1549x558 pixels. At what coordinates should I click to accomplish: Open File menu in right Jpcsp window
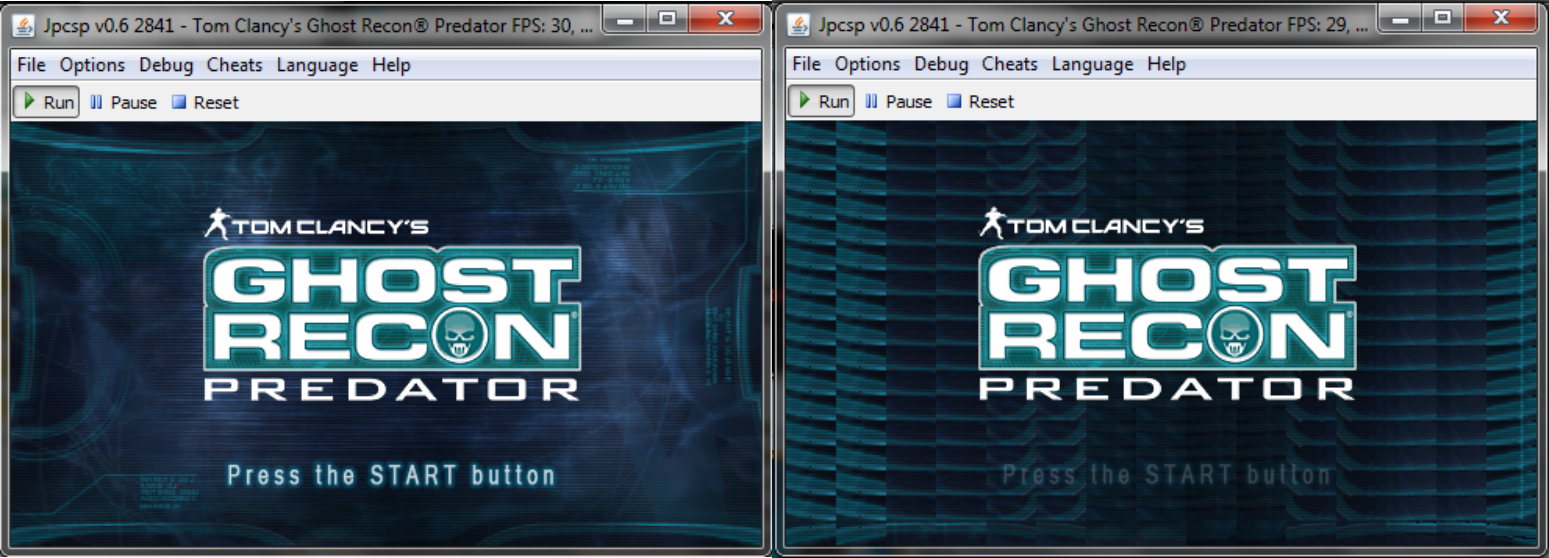[806, 64]
